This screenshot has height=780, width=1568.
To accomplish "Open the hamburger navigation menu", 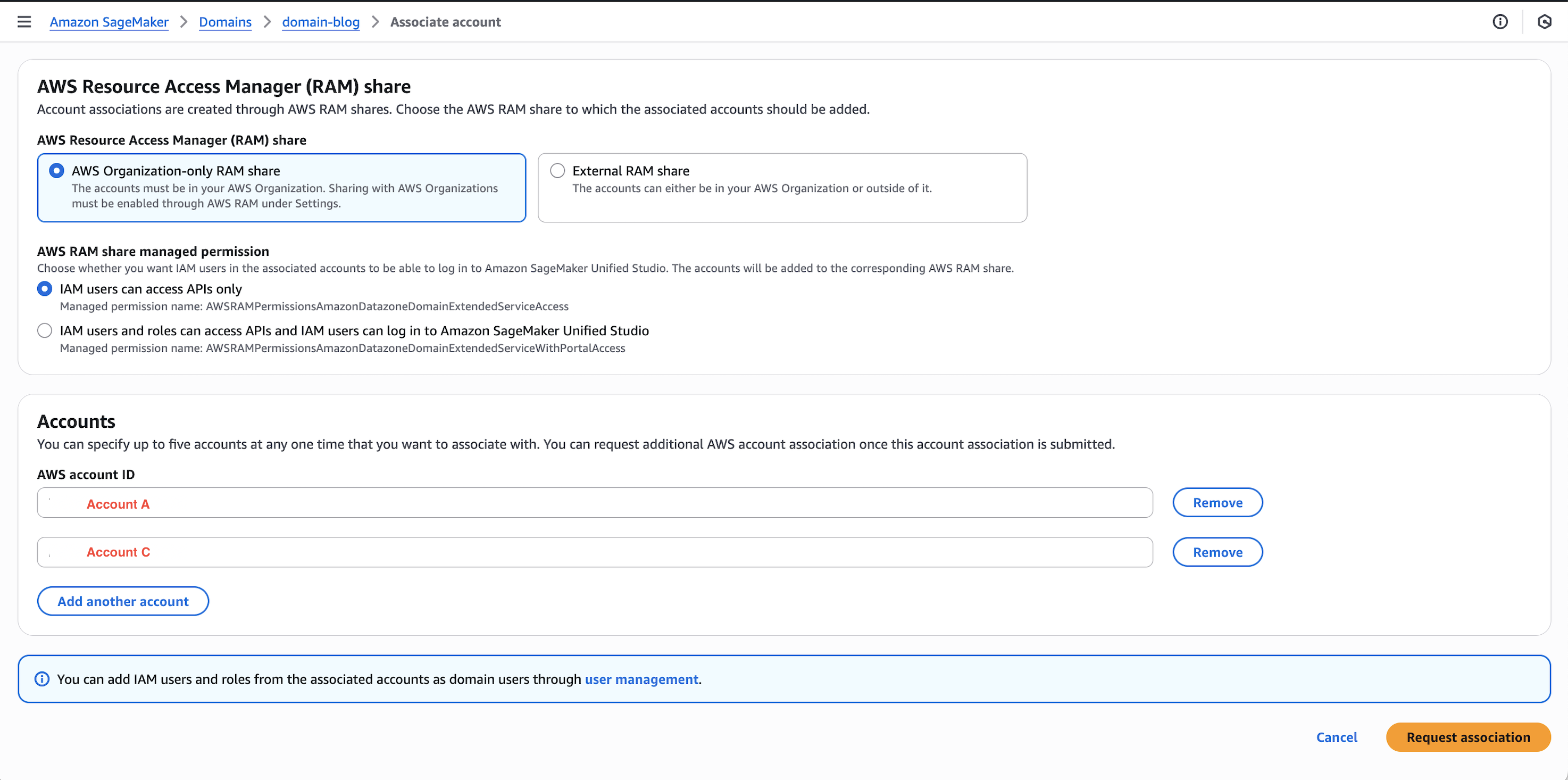I will click(x=24, y=22).
